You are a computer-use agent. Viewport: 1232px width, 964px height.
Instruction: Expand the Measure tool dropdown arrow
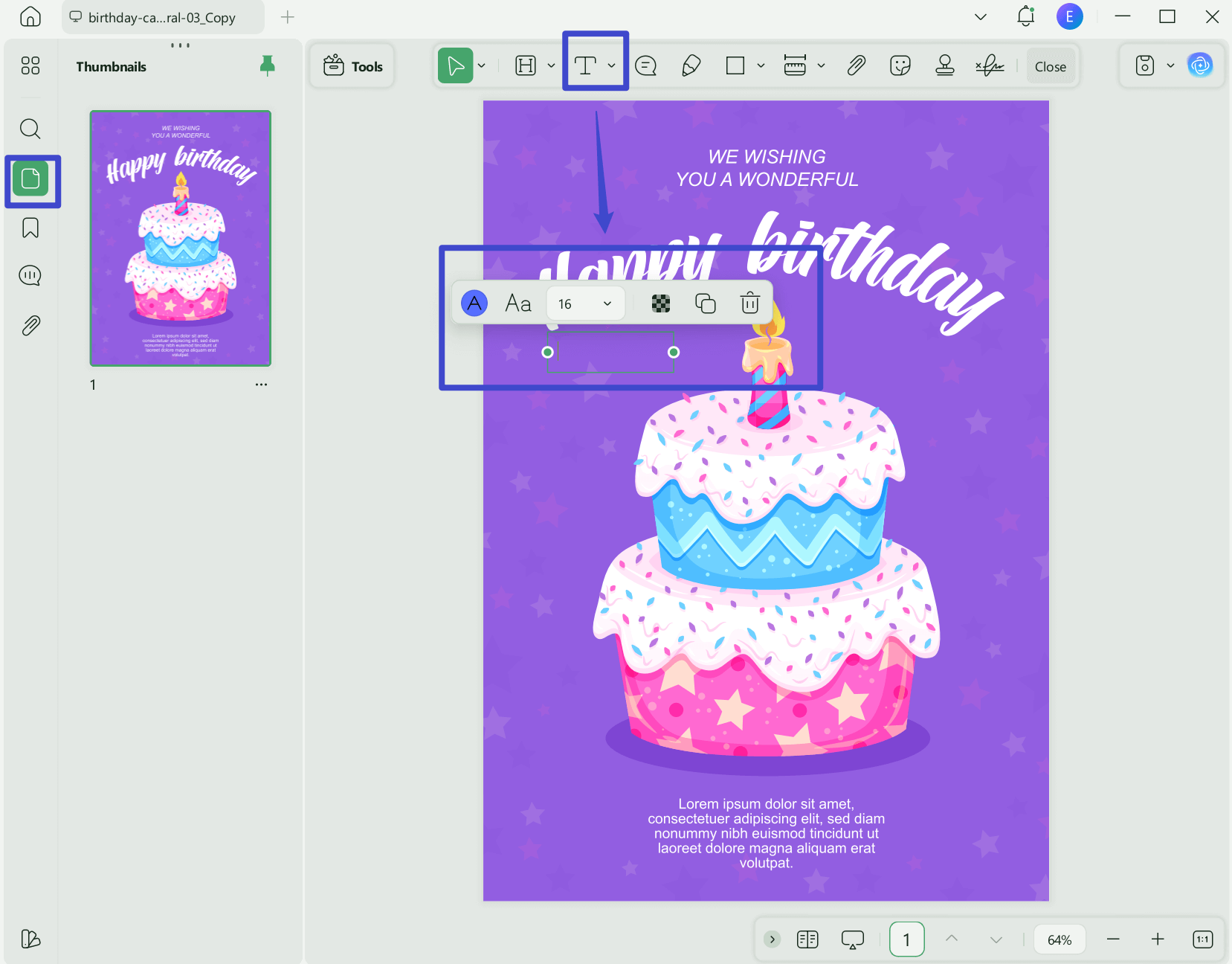(821, 66)
